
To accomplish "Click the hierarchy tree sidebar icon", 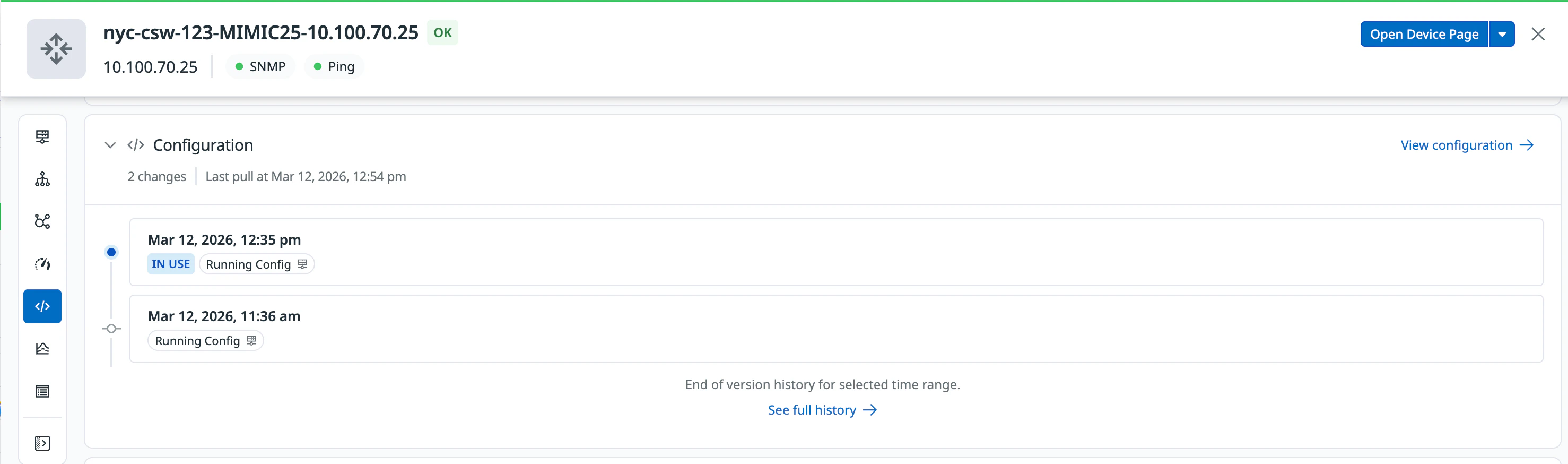I will [42, 179].
